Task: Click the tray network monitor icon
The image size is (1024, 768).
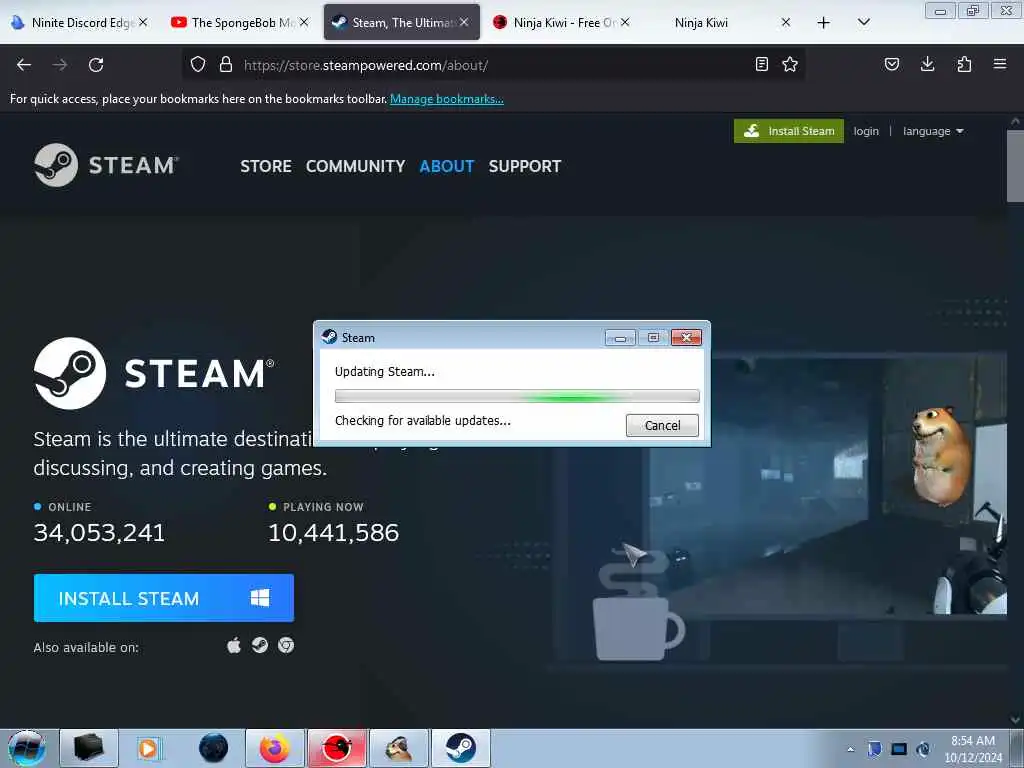Action: click(x=899, y=749)
